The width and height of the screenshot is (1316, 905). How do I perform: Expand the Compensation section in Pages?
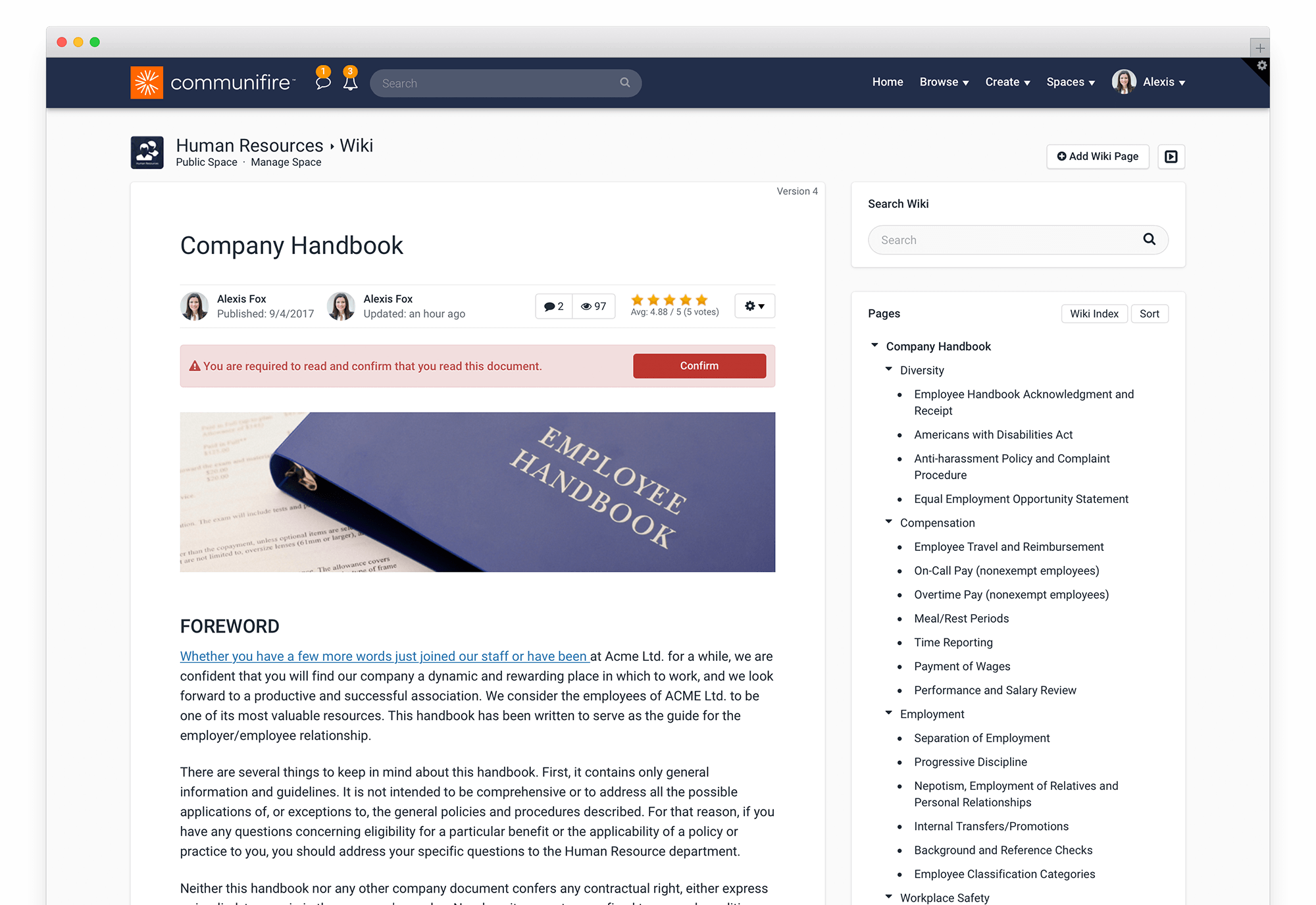[890, 522]
